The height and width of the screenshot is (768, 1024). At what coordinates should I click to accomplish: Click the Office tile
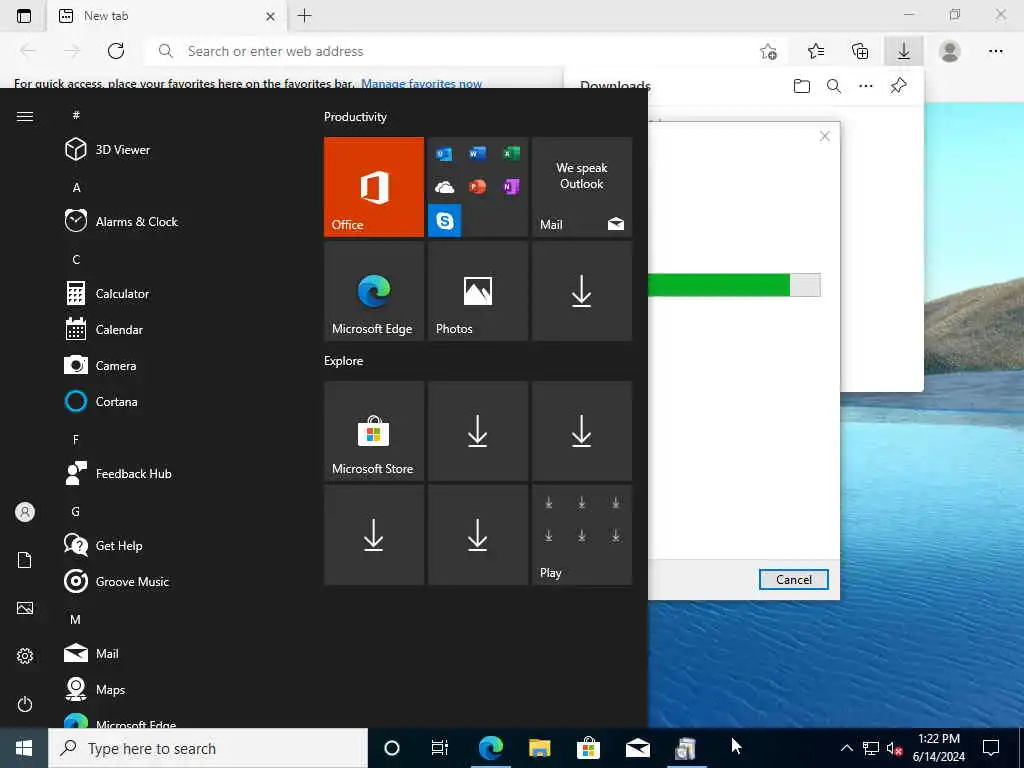(x=374, y=187)
